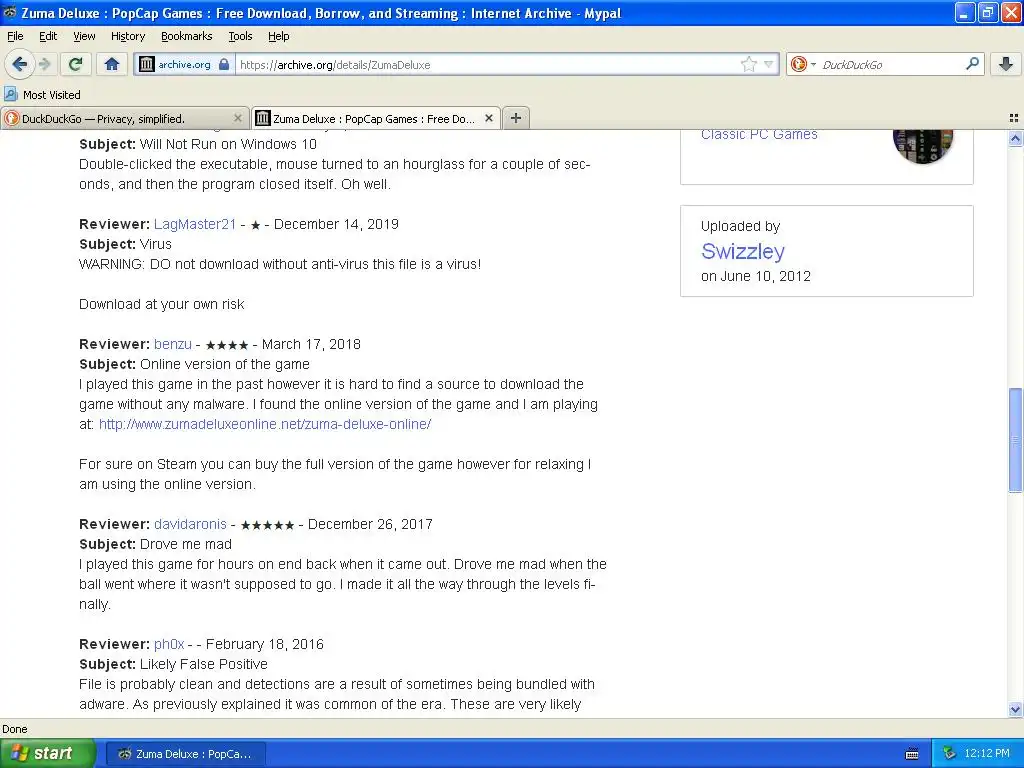Image resolution: width=1024 pixels, height=768 pixels.
Task: Click the scrollbar up arrow
Action: (x=1015, y=138)
